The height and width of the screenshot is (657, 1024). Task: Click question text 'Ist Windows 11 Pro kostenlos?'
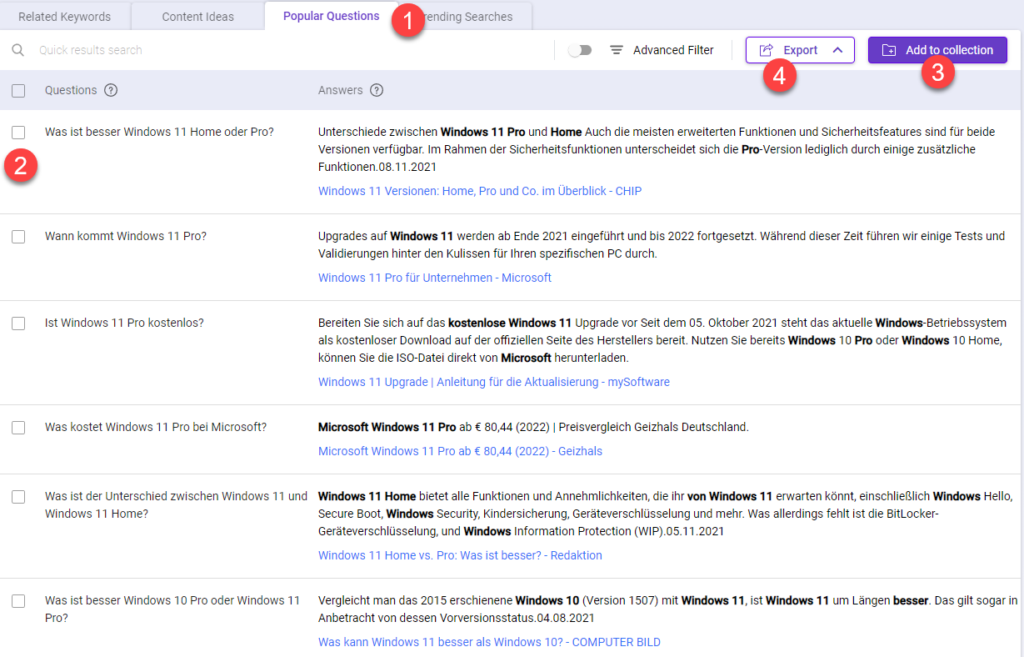point(124,323)
